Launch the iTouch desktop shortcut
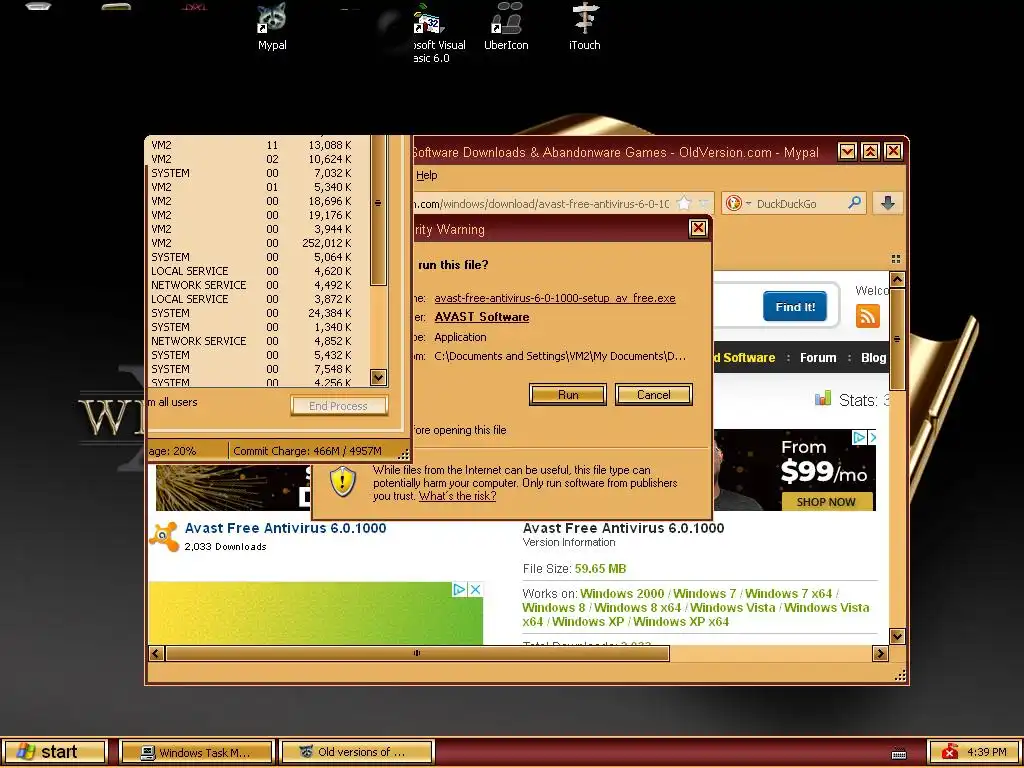Viewport: 1024px width, 768px height. 584,27
